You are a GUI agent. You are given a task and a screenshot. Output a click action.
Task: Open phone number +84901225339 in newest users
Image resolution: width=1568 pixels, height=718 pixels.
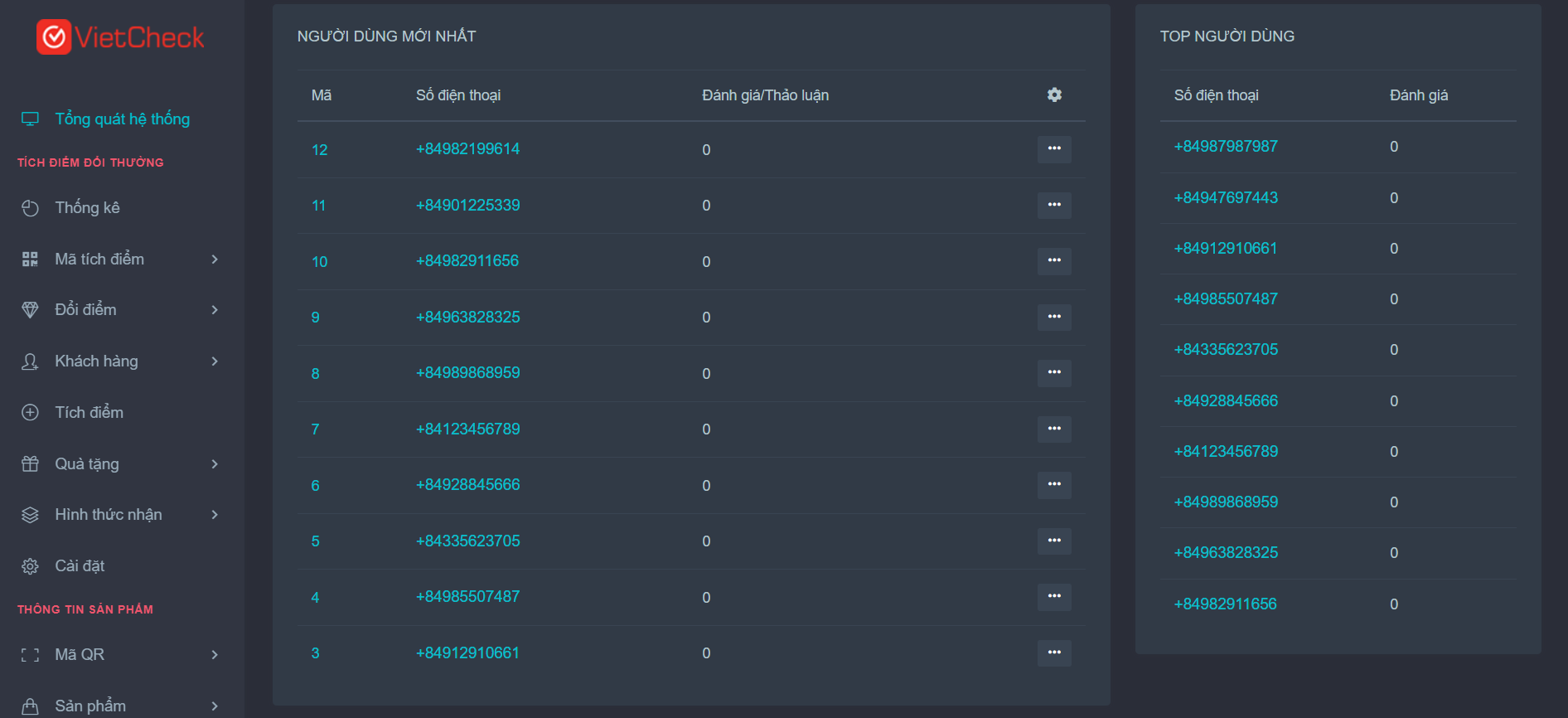tap(467, 205)
